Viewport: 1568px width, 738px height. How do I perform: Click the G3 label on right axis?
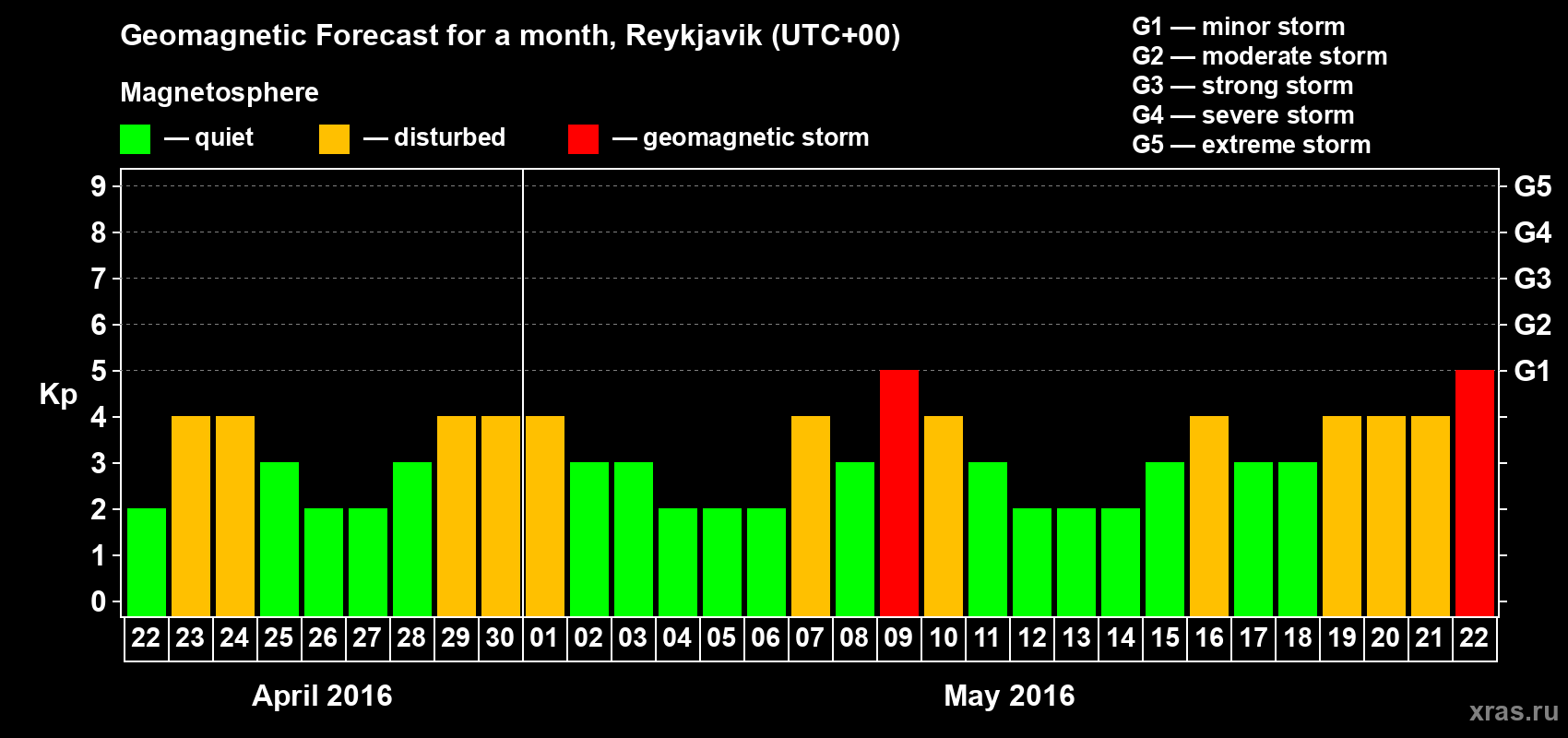(1533, 279)
